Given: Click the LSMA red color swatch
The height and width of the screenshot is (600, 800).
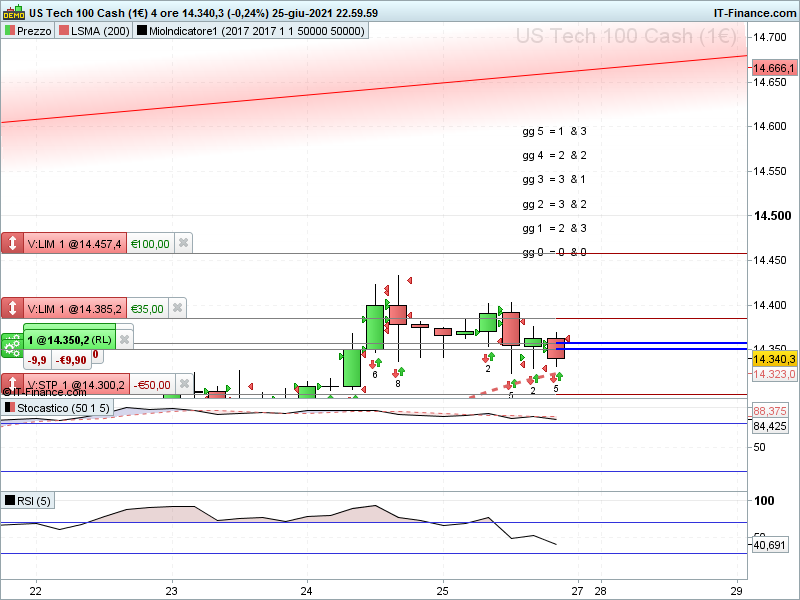Looking at the screenshot, I should coord(64,31).
